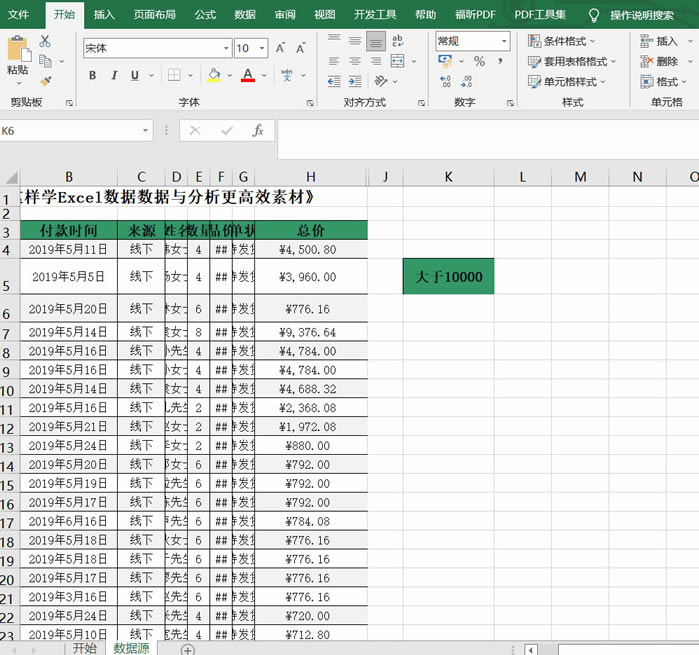Image resolution: width=699 pixels, height=655 pixels.
Task: Switch to the 插入 ribbon tab
Action: point(104,15)
